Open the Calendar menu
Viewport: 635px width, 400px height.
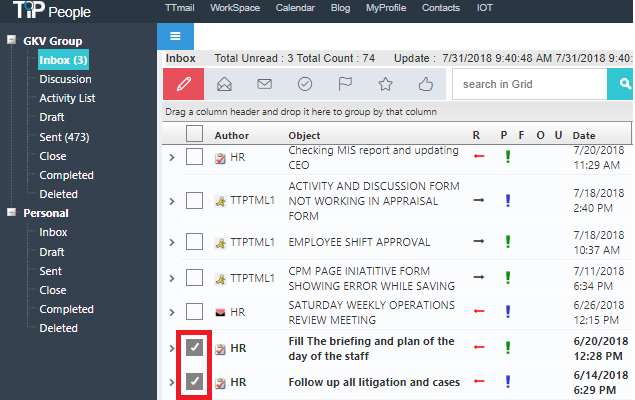[295, 8]
